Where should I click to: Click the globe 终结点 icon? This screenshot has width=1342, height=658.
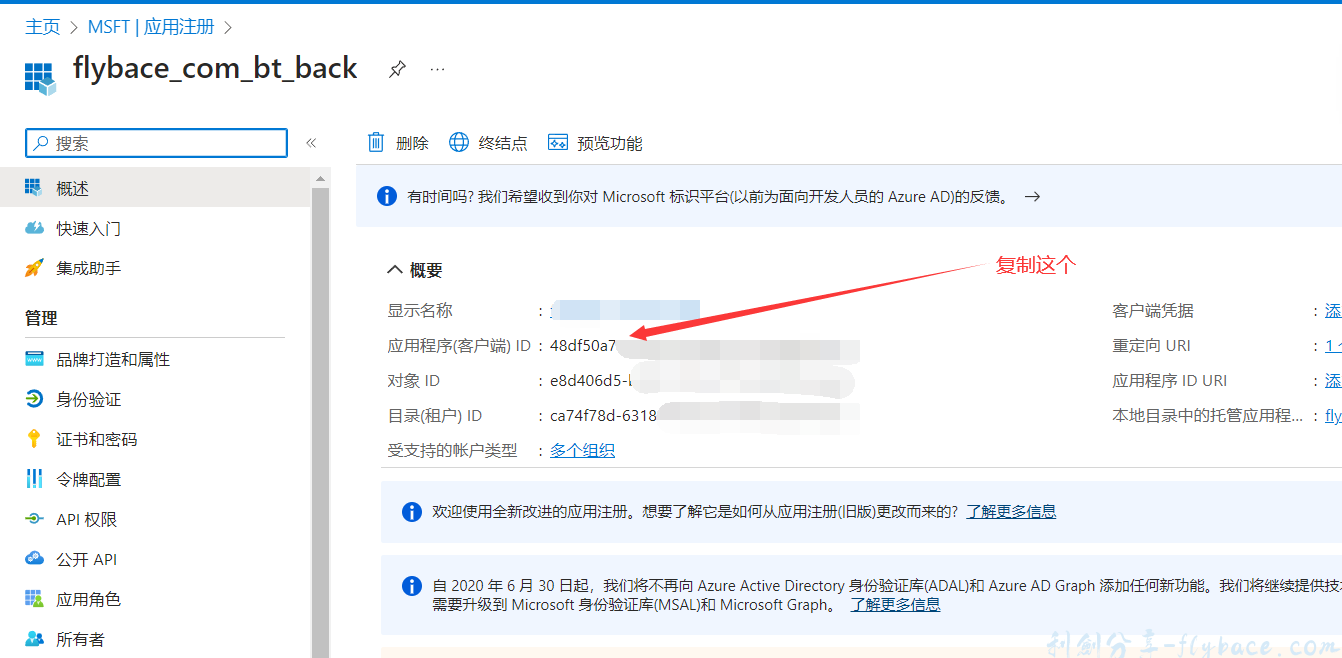coord(459,142)
